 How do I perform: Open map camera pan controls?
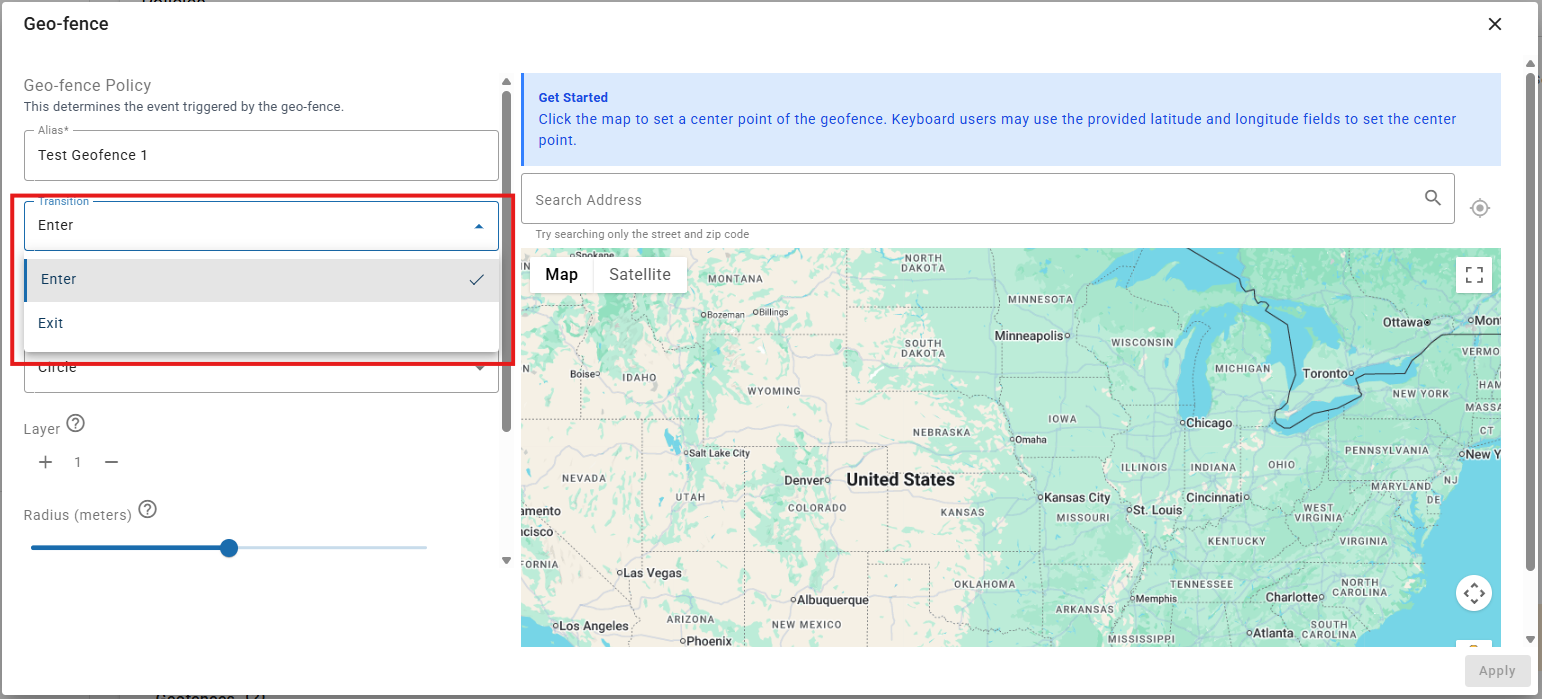pos(1474,593)
